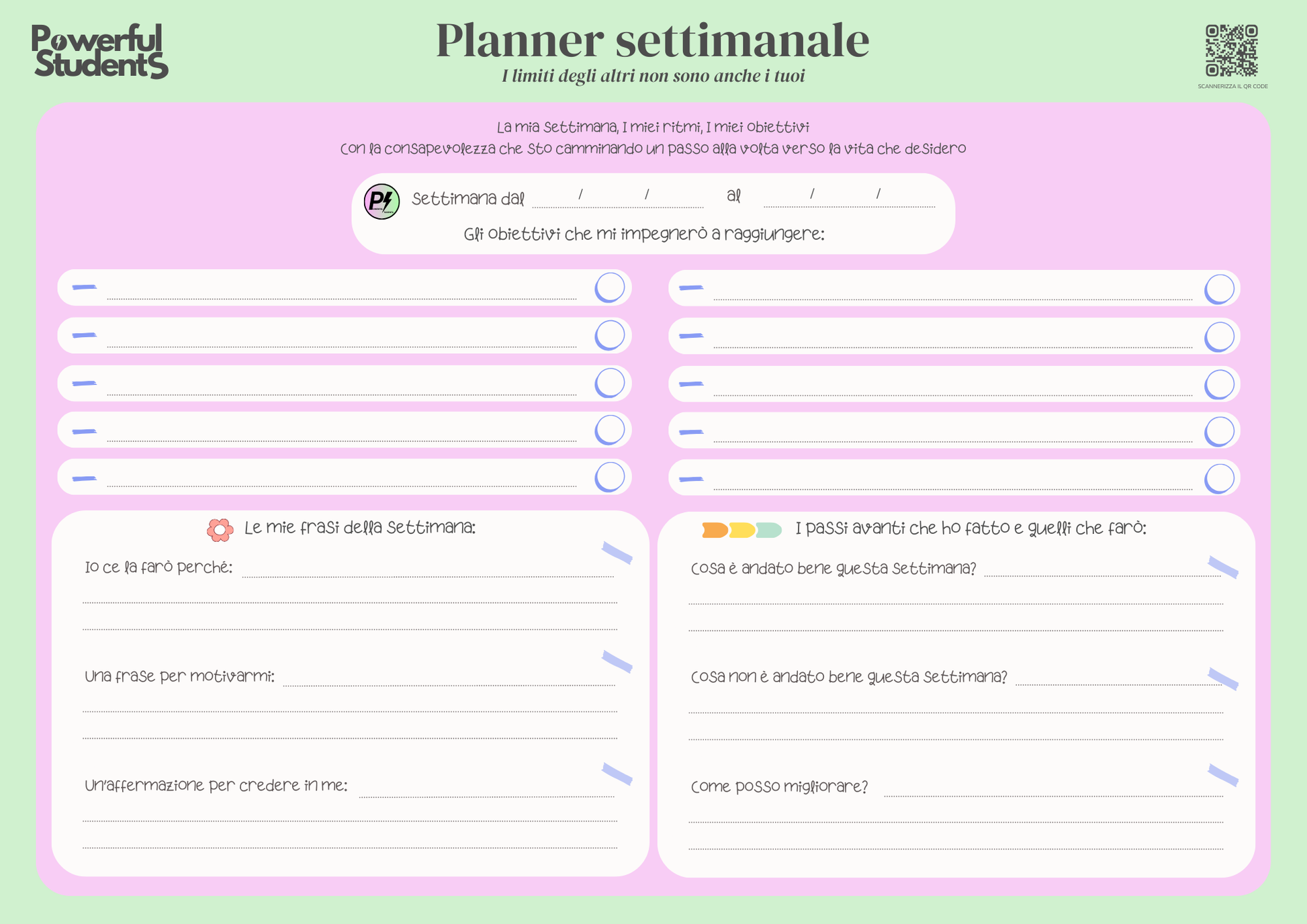This screenshot has height=924, width=1307.
Task: Click the "Un'affermazione per credere in me:" line
Action: coord(486,790)
